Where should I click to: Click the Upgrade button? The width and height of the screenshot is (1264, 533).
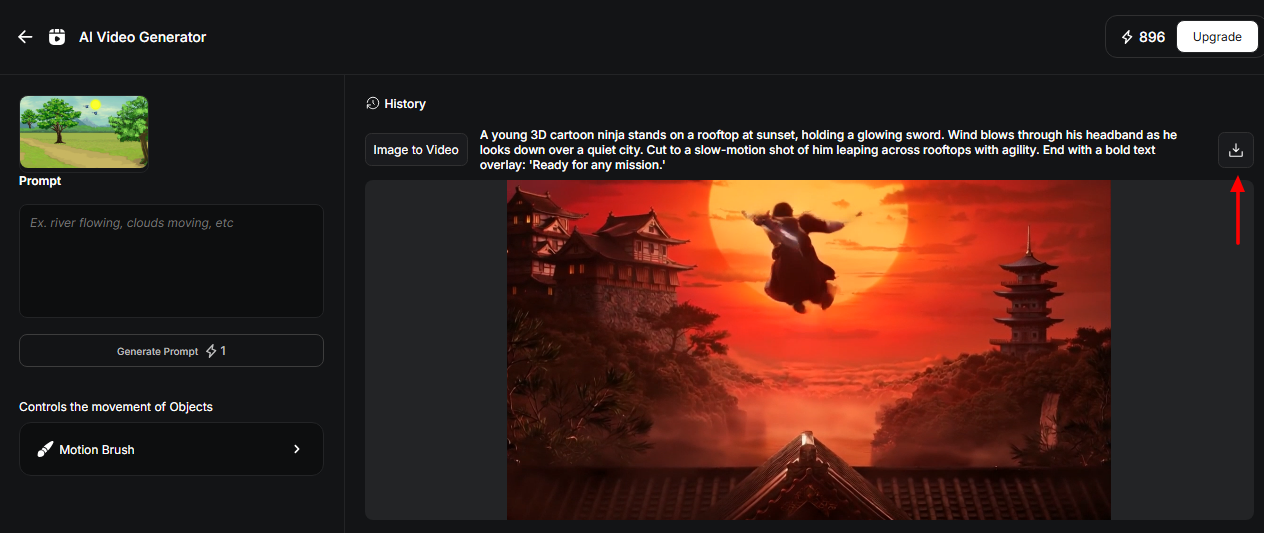coord(1217,37)
